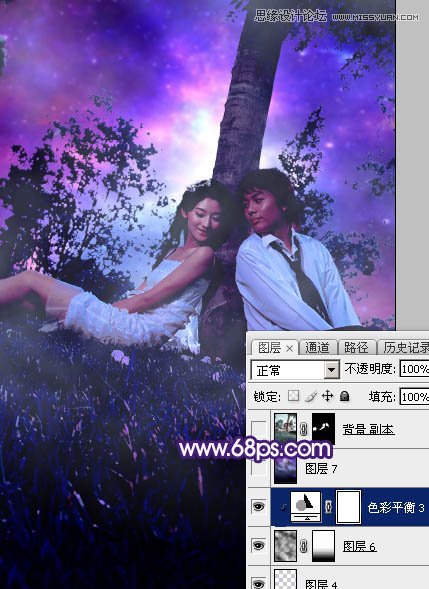Click the 图层 6 layer name
Screen dimensions: 429x589
(x=360, y=546)
